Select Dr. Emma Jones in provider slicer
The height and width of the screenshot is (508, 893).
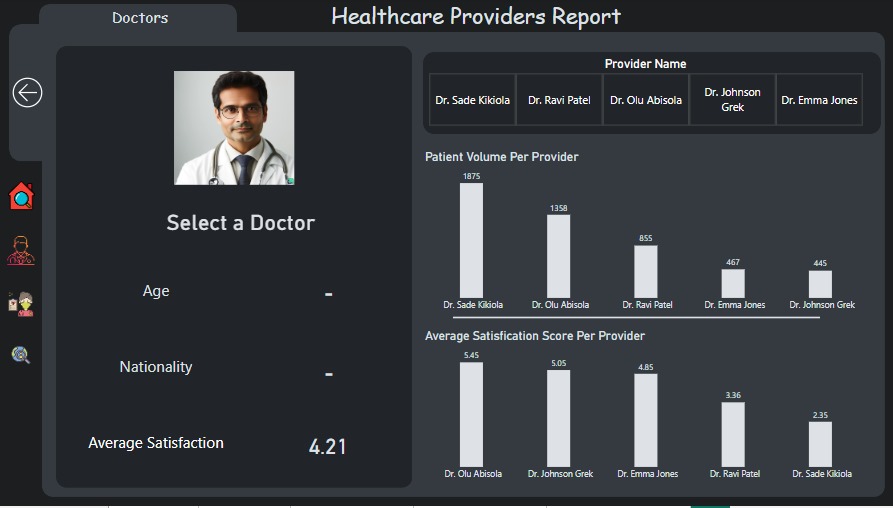click(x=819, y=100)
